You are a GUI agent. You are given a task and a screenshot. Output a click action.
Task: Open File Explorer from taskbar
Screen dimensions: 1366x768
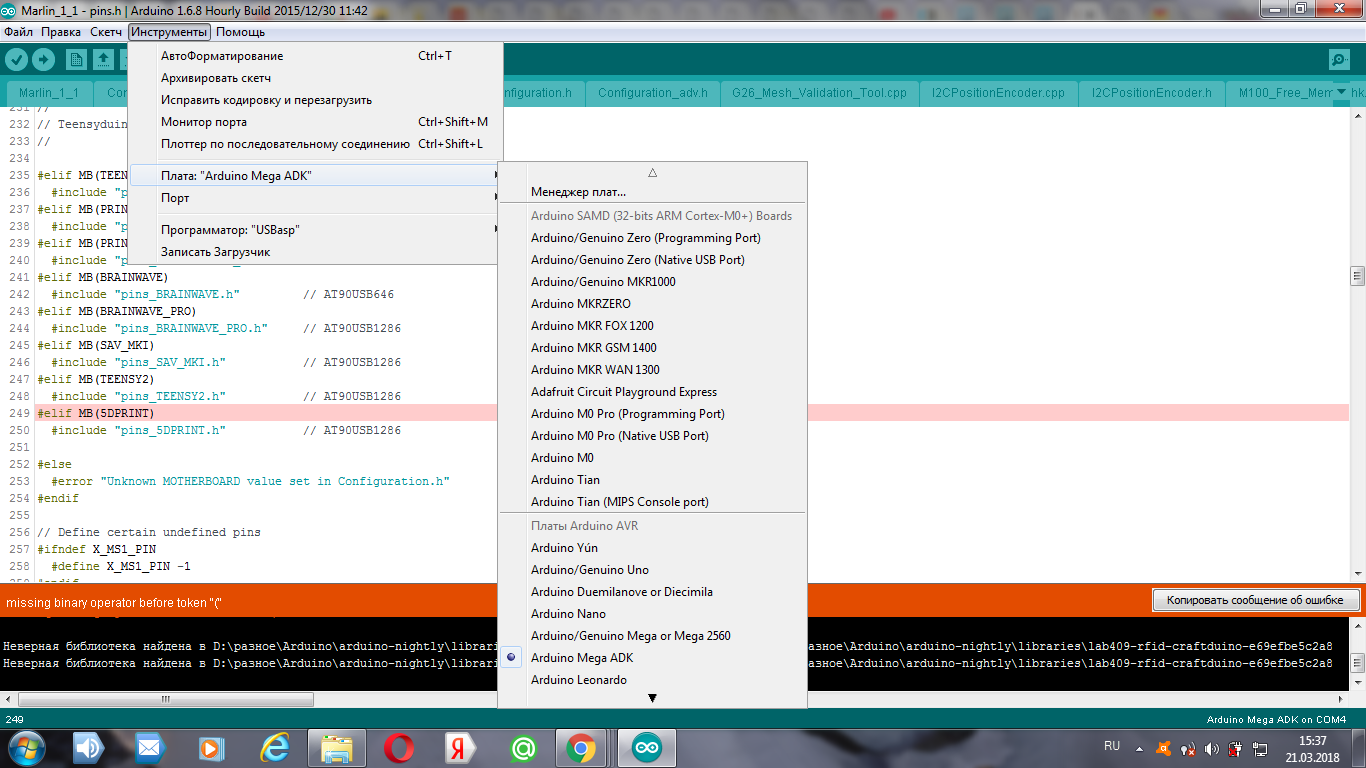coord(336,748)
